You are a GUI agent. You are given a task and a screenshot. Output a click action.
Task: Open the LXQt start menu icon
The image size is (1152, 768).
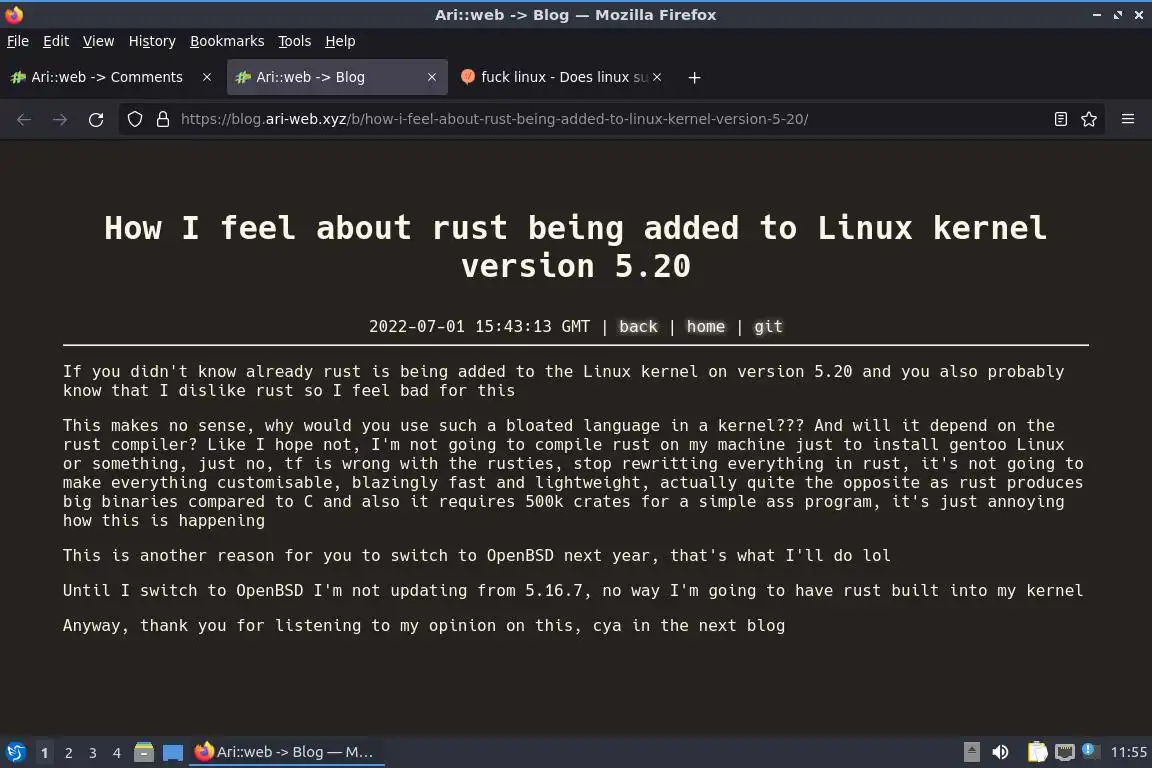pyautogui.click(x=15, y=752)
